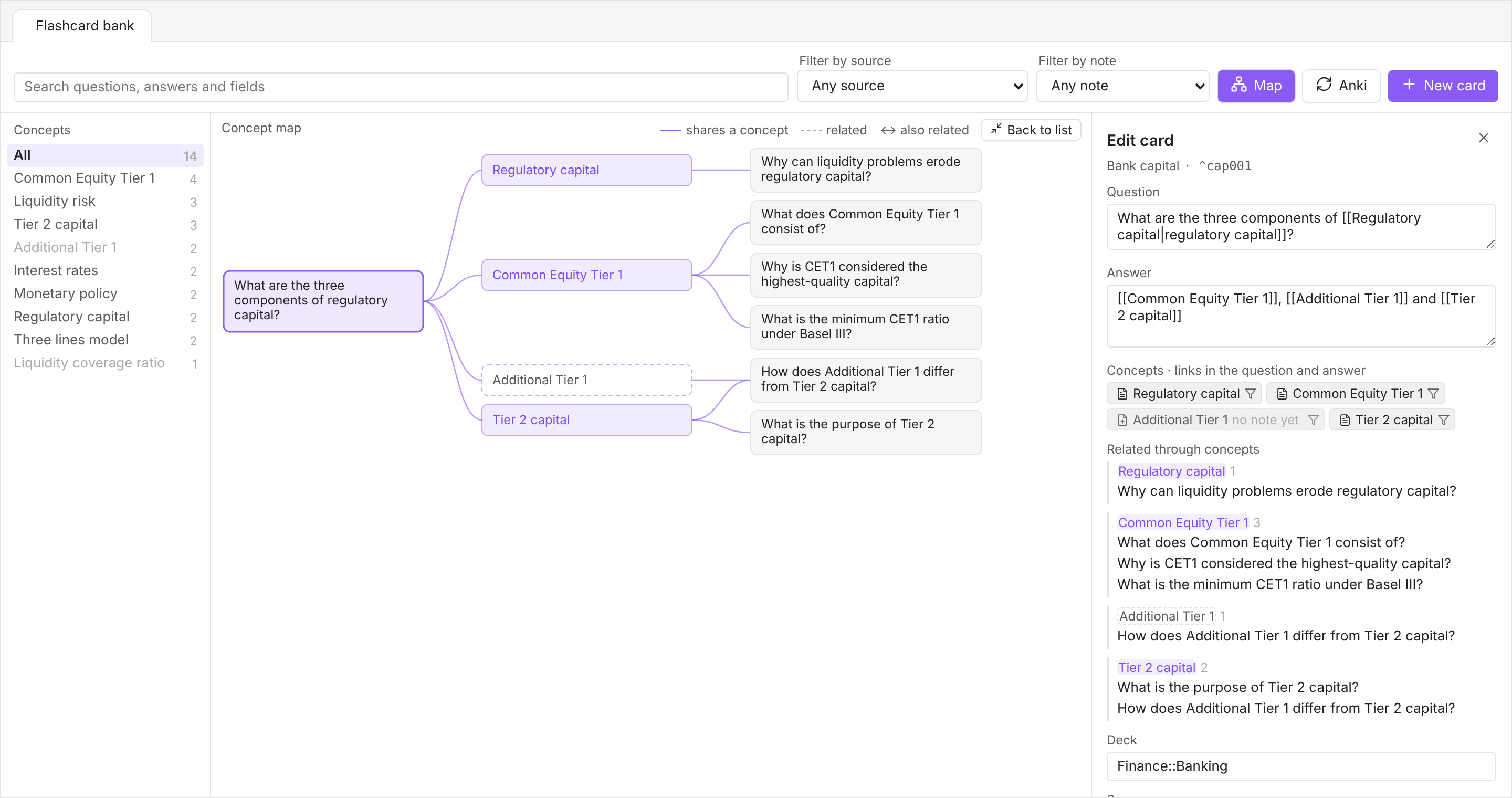Select Liquidity coverage ratio concept
Screen dimensions: 1512x798
[x=105, y=363]
